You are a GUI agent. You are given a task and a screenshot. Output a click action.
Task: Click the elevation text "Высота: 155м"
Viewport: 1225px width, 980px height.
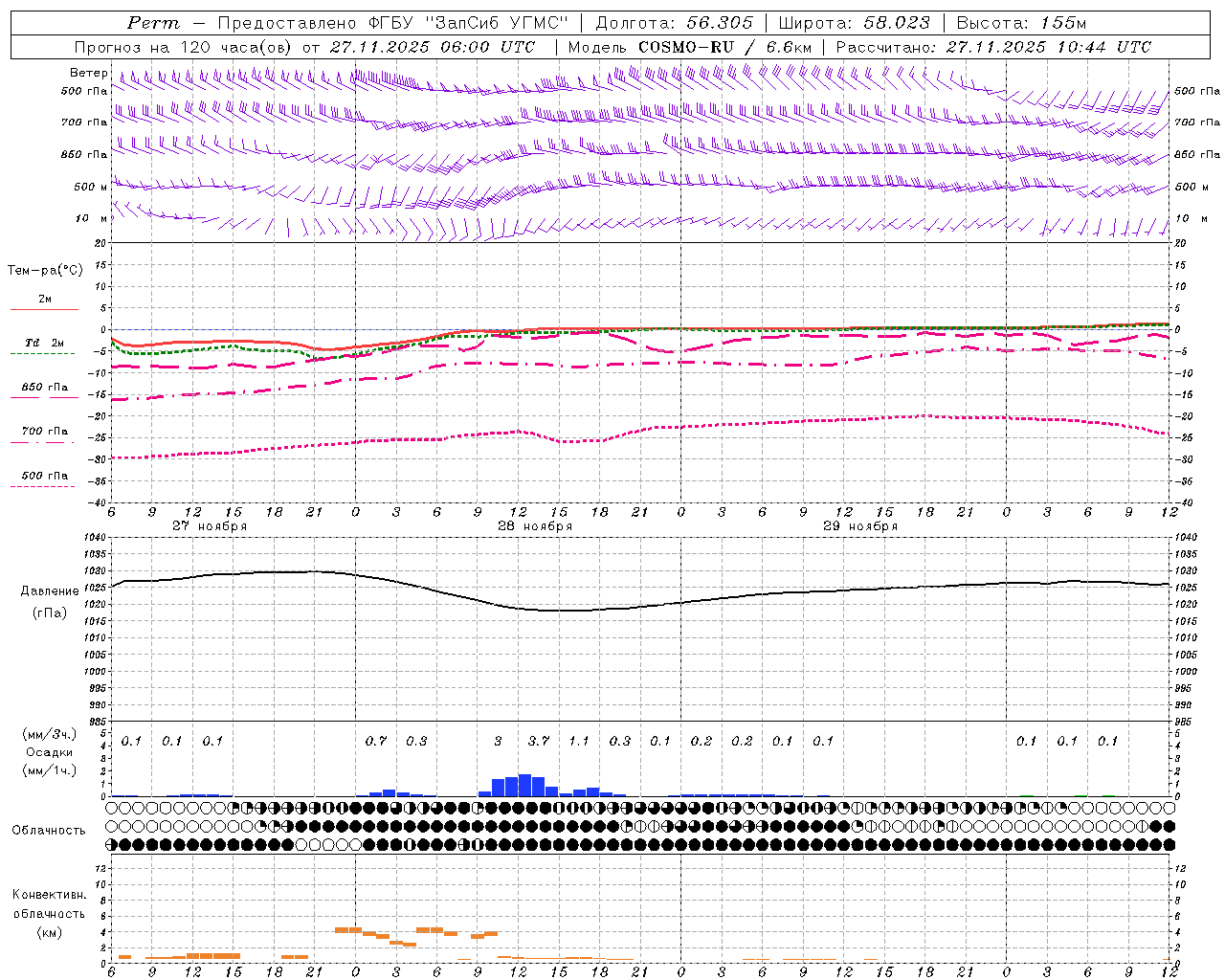1021,23
